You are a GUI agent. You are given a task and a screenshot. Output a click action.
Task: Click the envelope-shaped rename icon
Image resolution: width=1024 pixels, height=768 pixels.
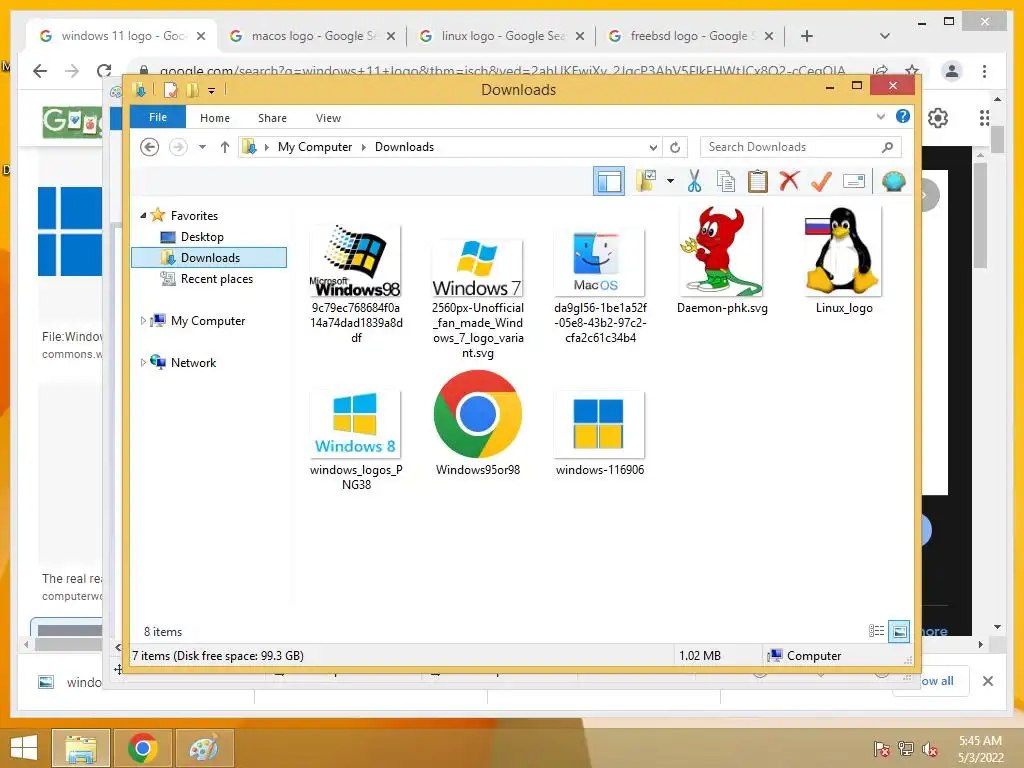854,181
